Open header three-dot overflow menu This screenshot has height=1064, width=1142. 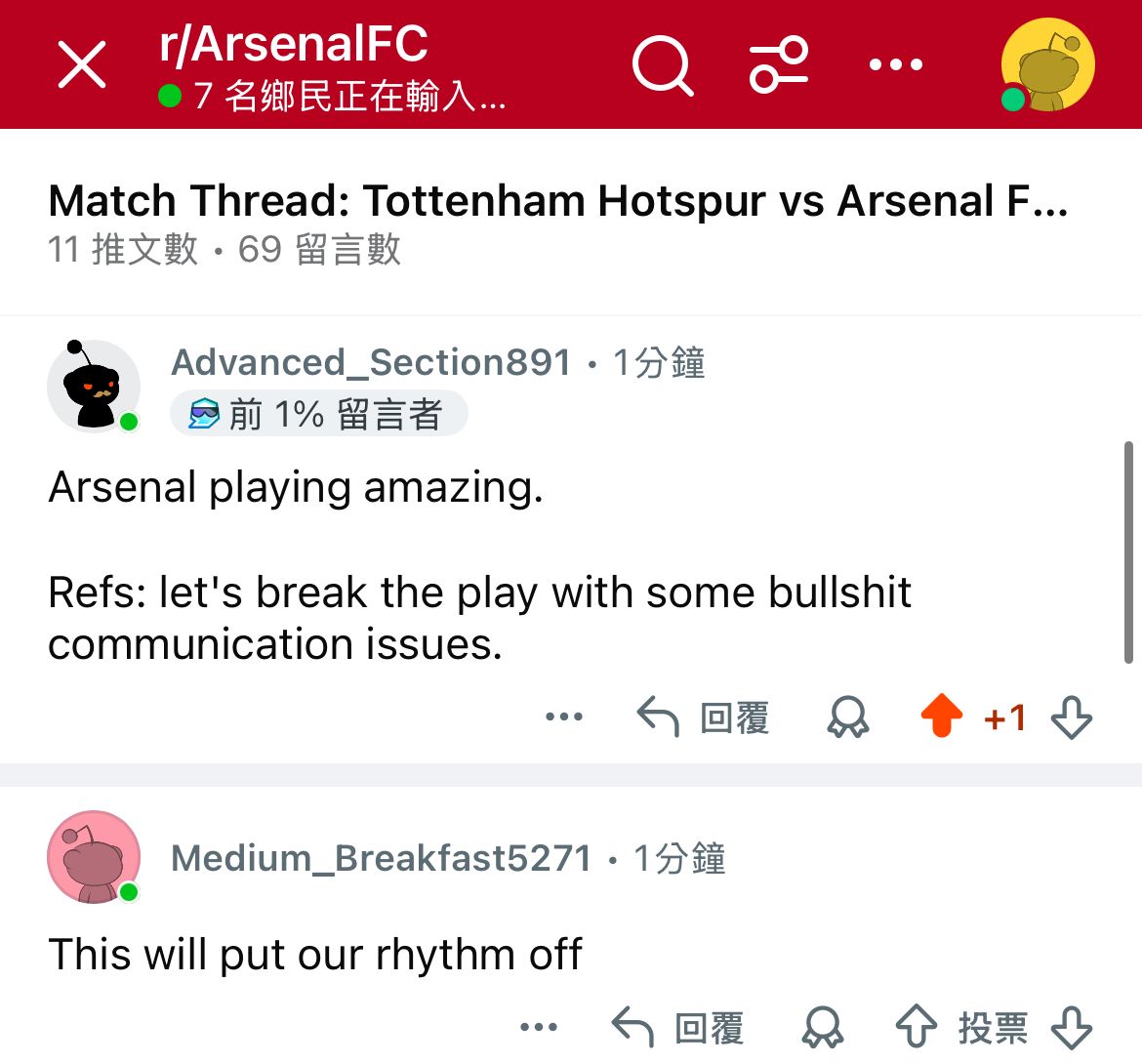[895, 65]
